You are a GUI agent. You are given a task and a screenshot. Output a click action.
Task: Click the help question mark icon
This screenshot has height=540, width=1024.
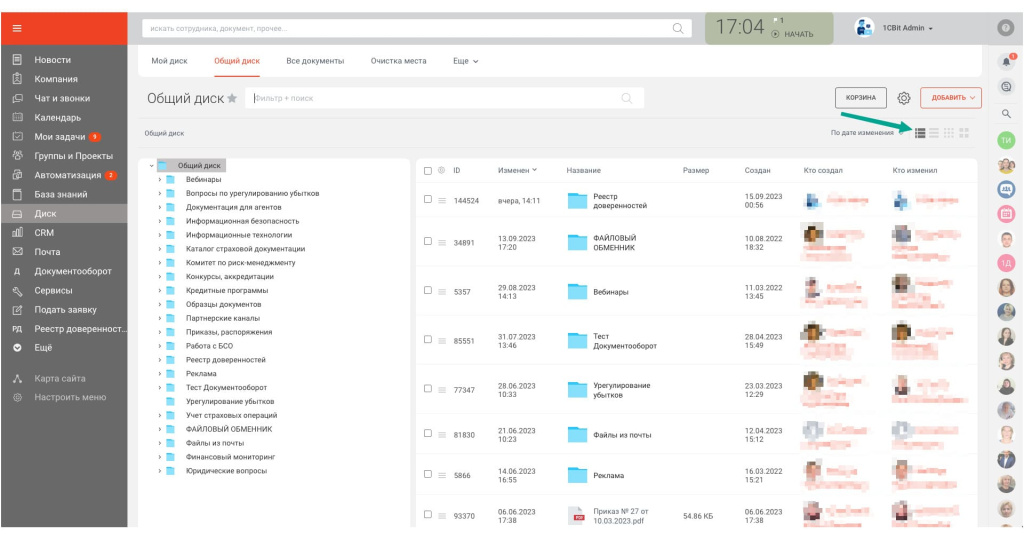1006,28
